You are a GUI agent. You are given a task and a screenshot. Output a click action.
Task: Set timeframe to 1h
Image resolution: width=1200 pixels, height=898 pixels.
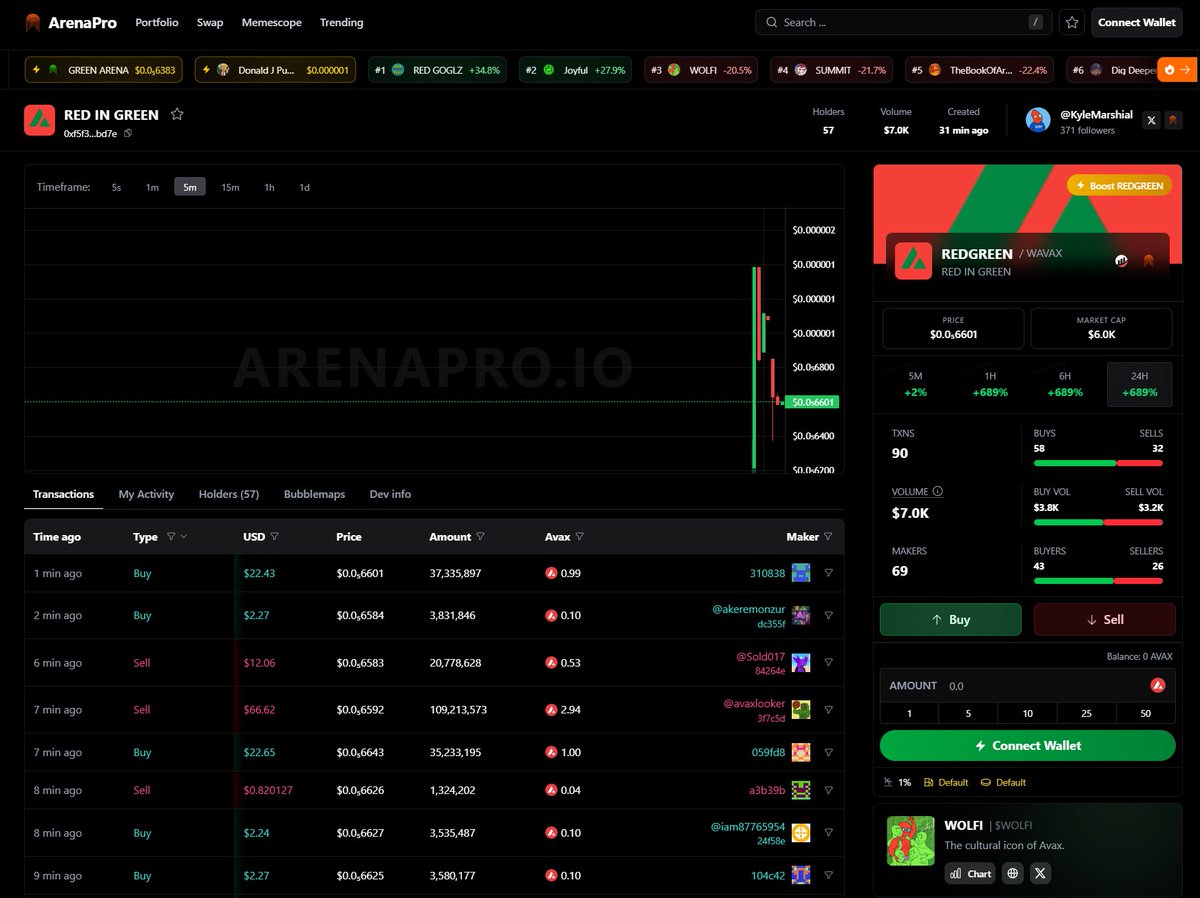(269, 187)
